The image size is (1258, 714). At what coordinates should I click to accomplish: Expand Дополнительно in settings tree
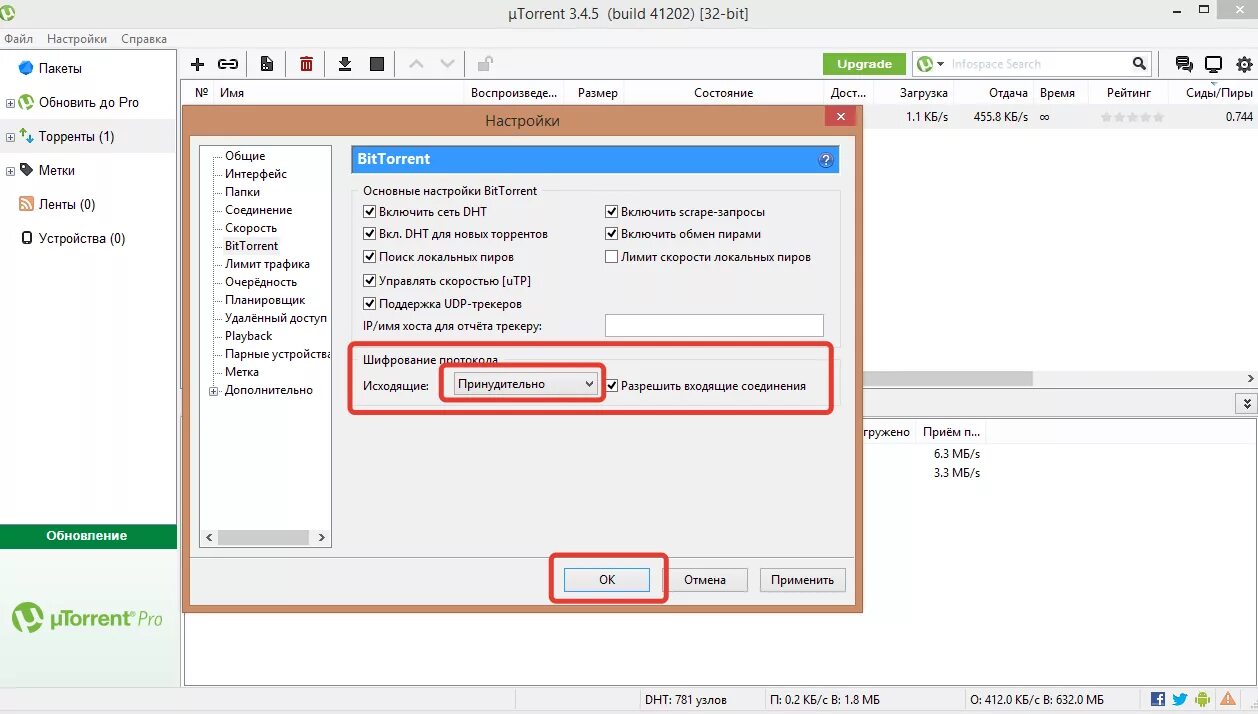[x=213, y=391]
